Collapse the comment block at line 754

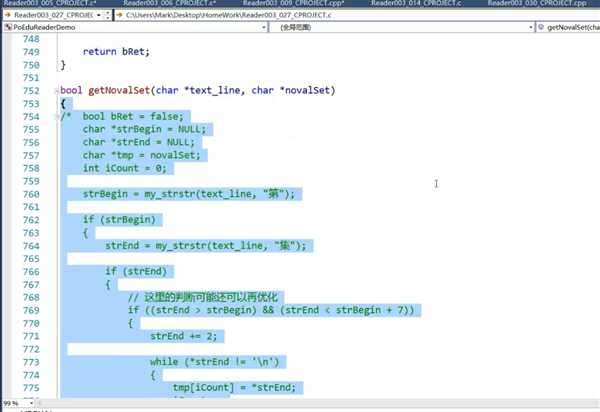pyautogui.click(x=57, y=117)
